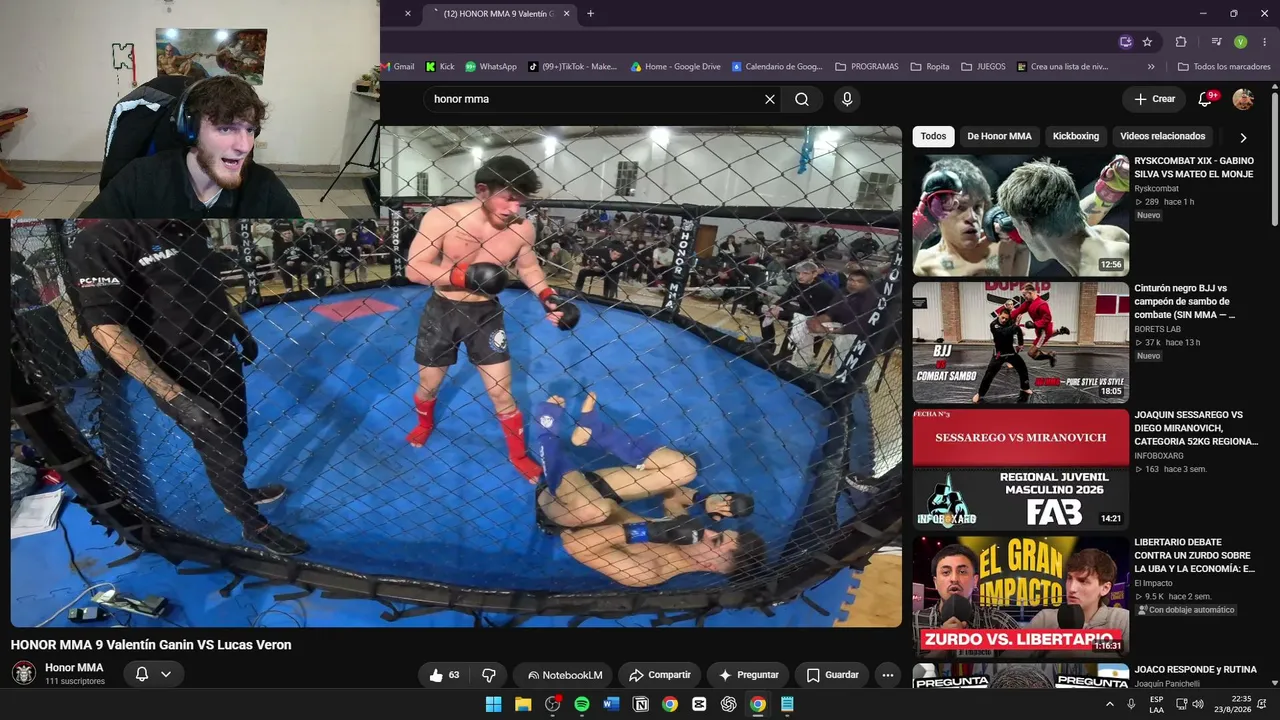The height and width of the screenshot is (720, 1280).
Task: Click the Compartir share button
Action: 660,675
